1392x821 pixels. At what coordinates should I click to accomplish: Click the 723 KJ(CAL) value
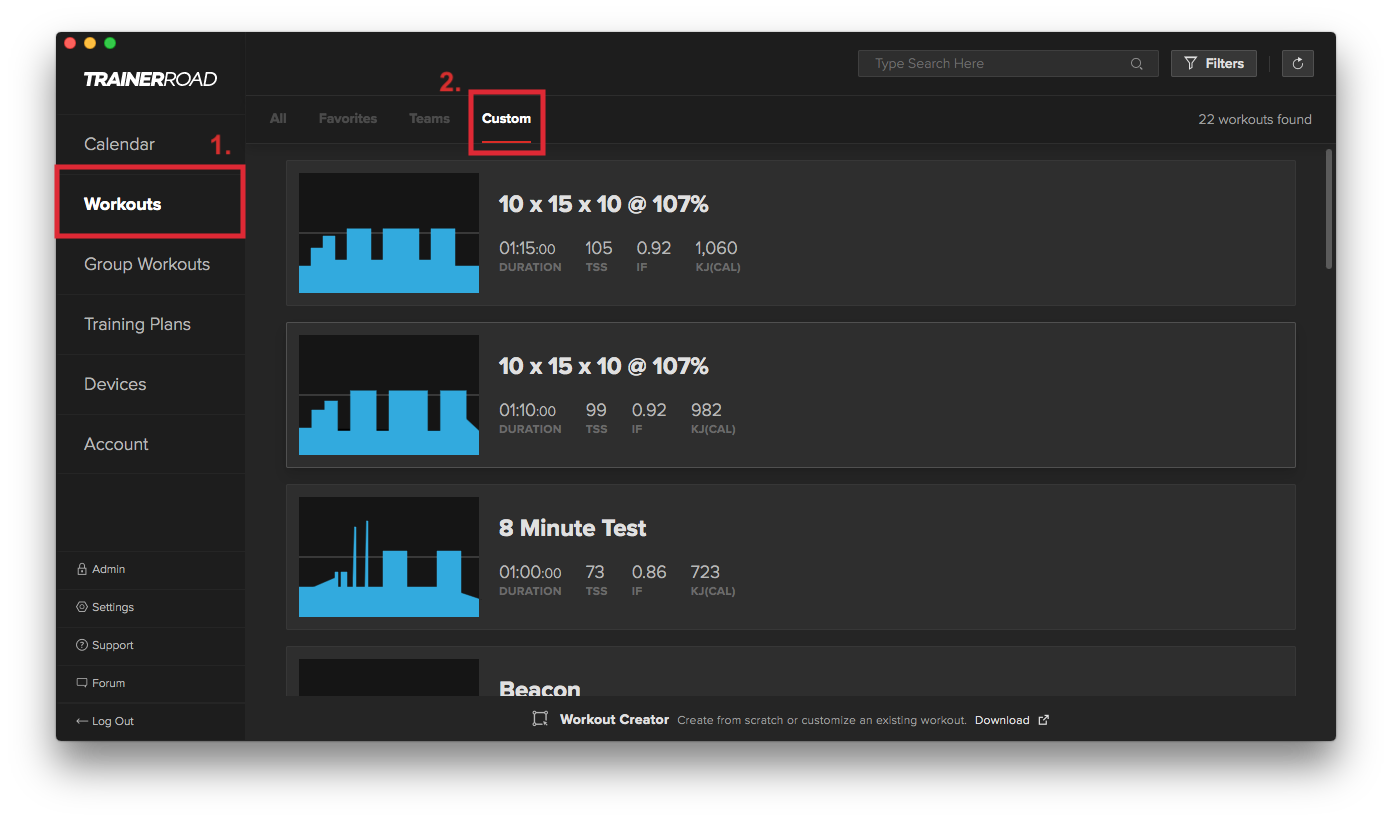click(705, 572)
